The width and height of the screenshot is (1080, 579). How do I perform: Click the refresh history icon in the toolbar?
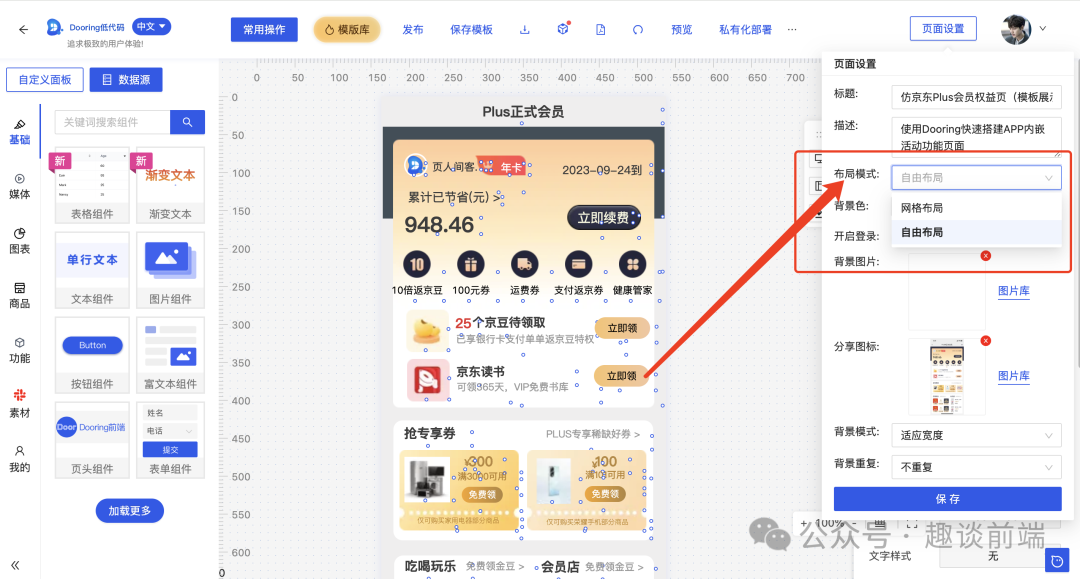[637, 29]
